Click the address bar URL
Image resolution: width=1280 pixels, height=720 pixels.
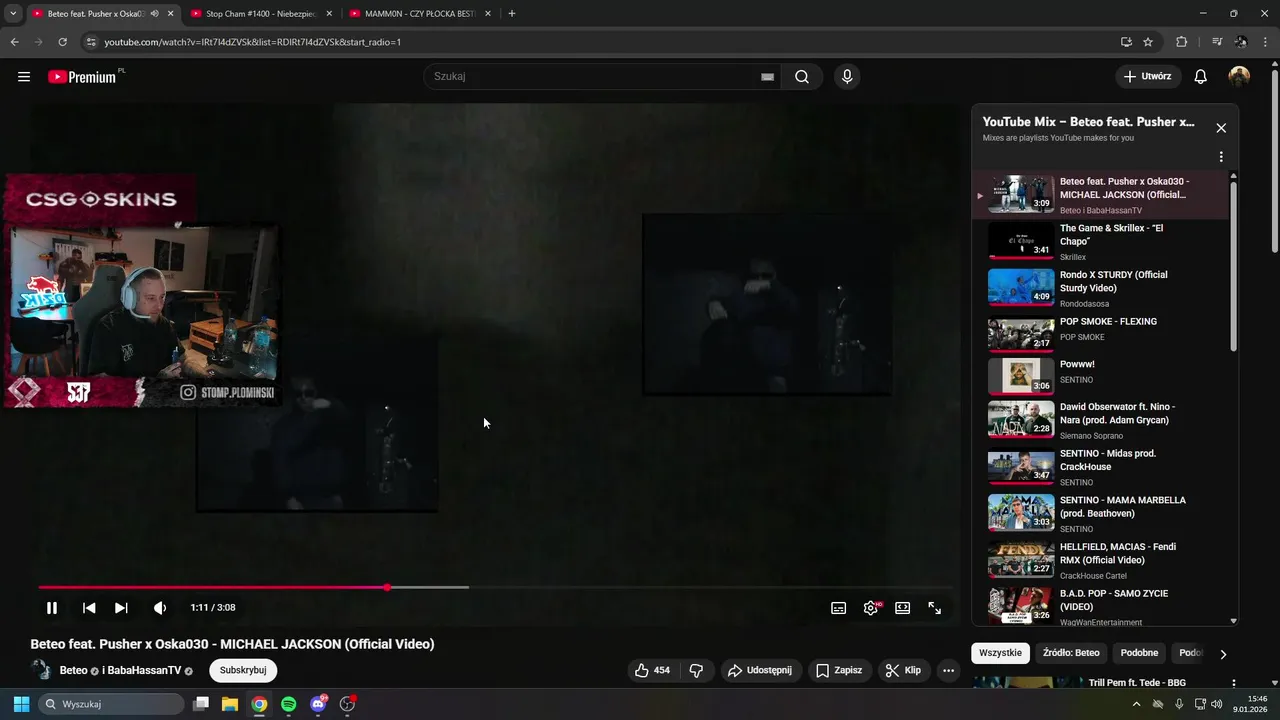(253, 42)
